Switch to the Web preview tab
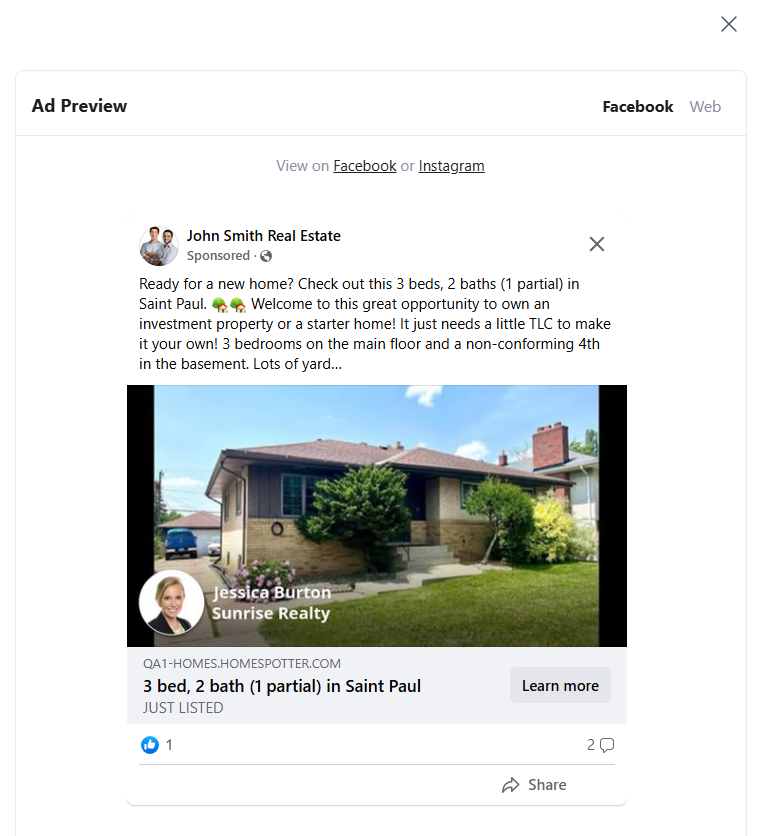 point(705,106)
